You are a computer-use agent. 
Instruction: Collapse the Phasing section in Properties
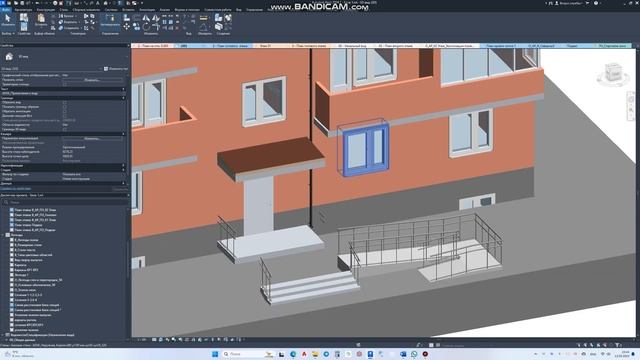(123, 170)
